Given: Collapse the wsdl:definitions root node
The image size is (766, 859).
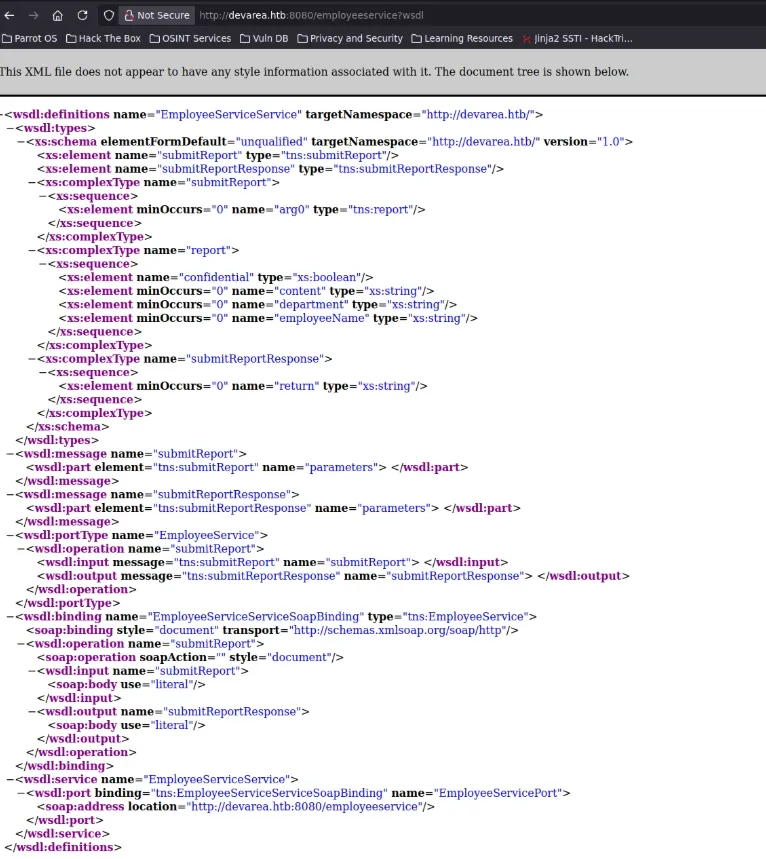Looking at the screenshot, I should point(2,115).
